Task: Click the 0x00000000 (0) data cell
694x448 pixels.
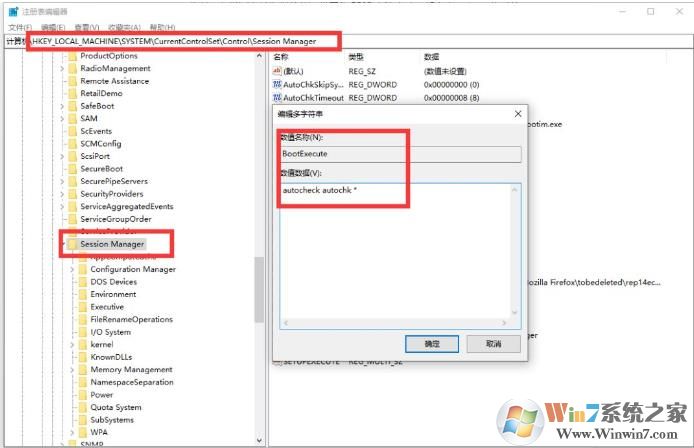Action: tap(451, 85)
